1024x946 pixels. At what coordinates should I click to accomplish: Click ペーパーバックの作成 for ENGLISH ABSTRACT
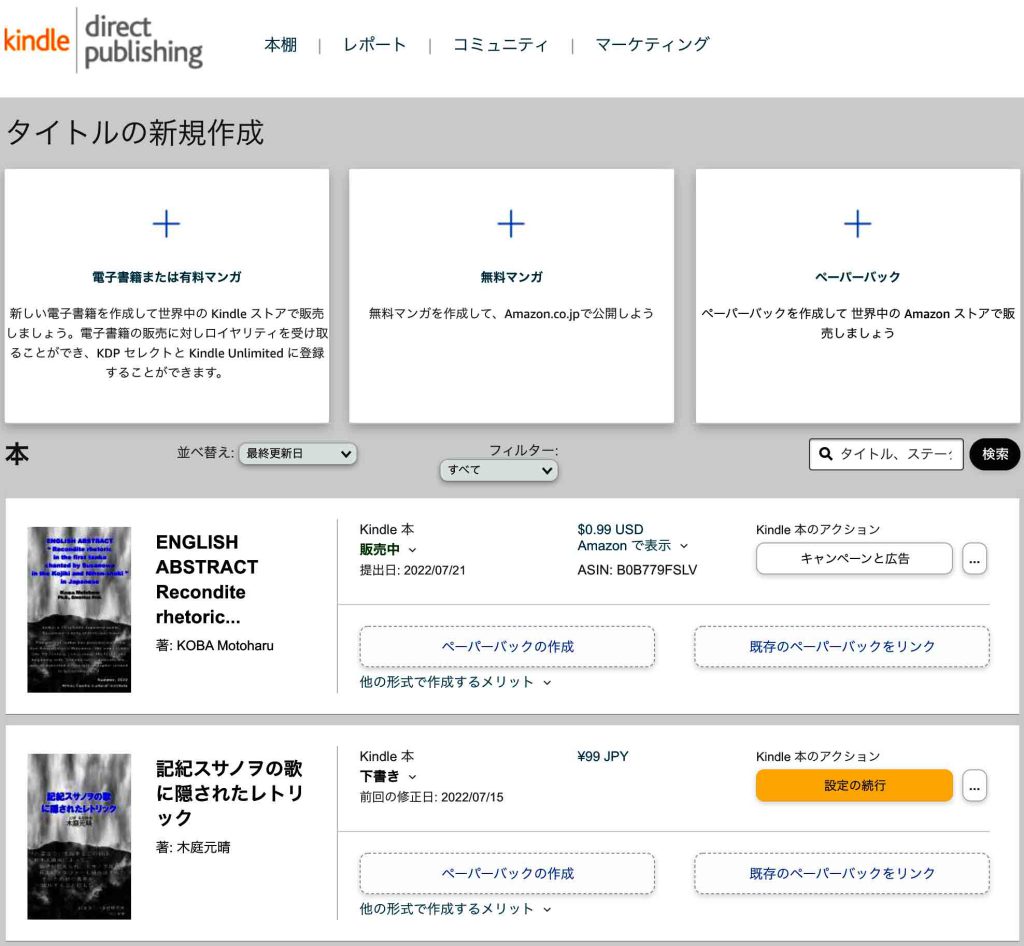[x=507, y=647]
